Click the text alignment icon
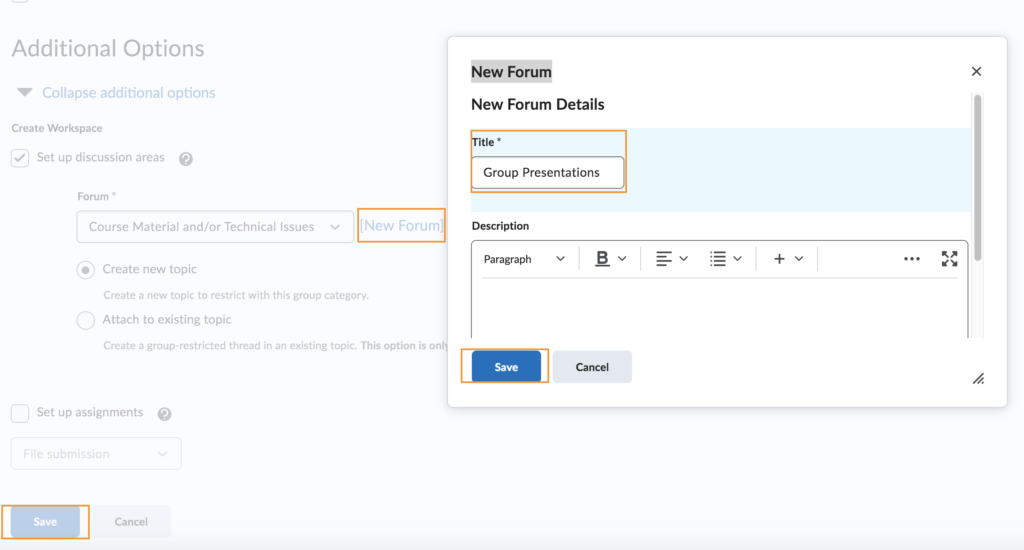1024x550 pixels. 664,259
